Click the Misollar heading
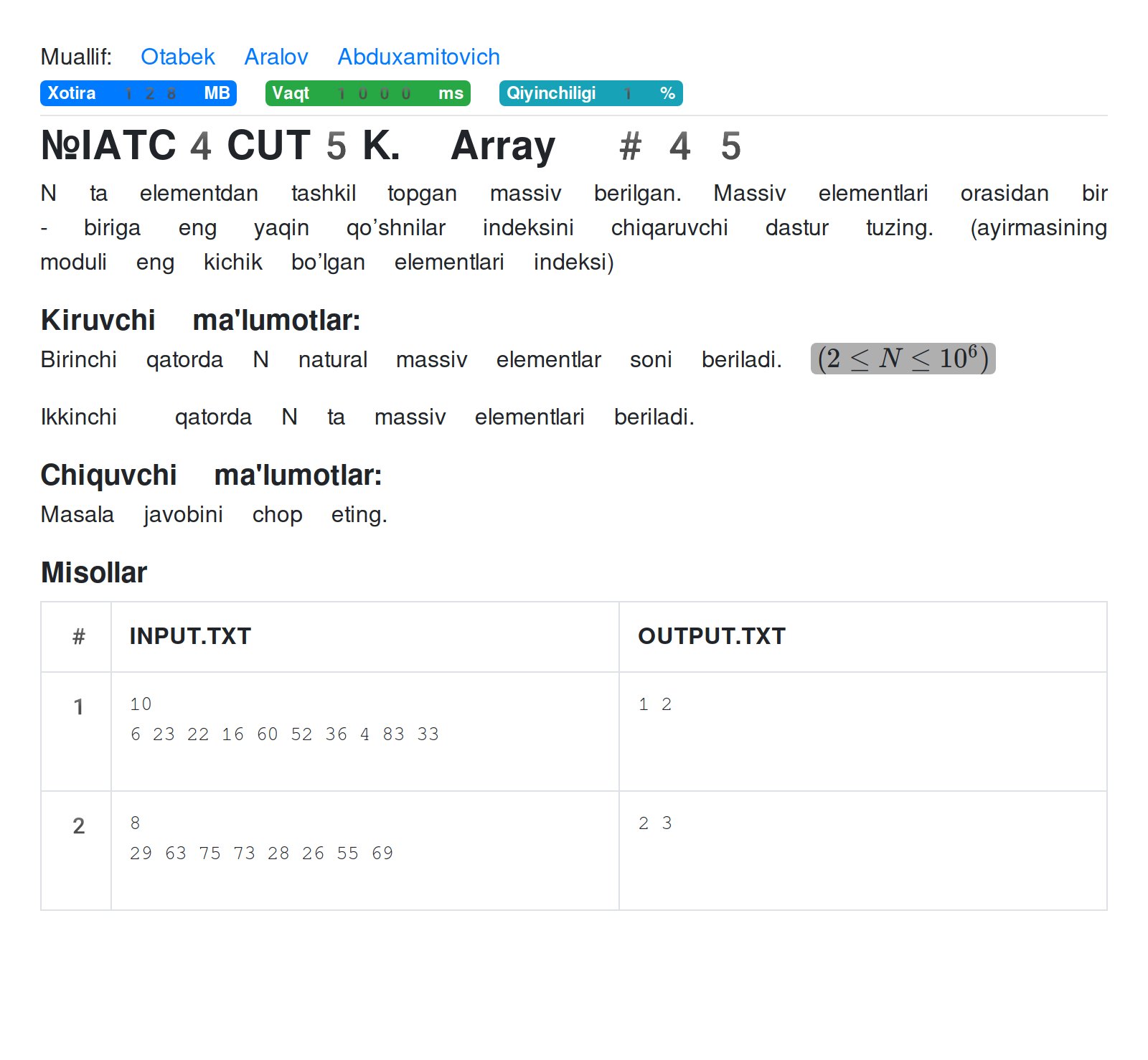The height and width of the screenshot is (1060, 1148). pos(94,572)
